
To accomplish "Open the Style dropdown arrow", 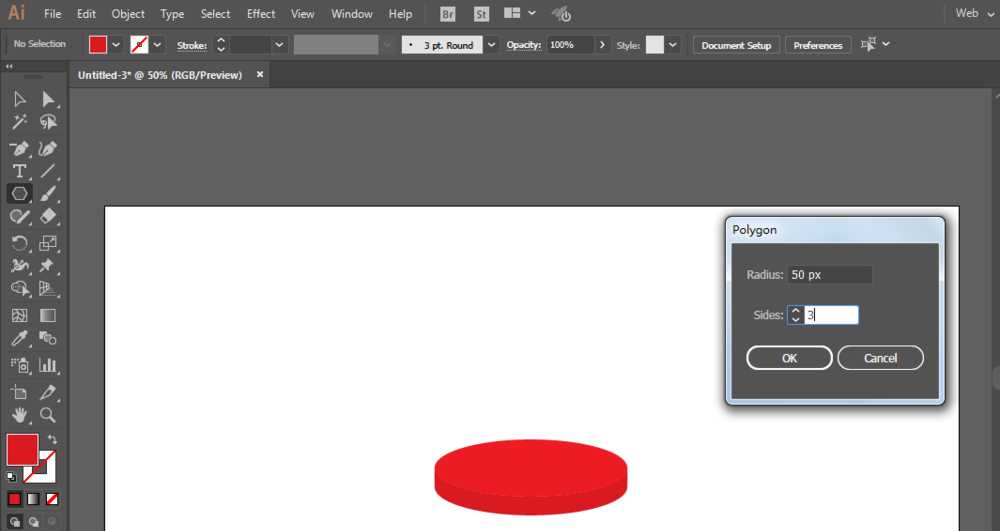I will click(673, 45).
